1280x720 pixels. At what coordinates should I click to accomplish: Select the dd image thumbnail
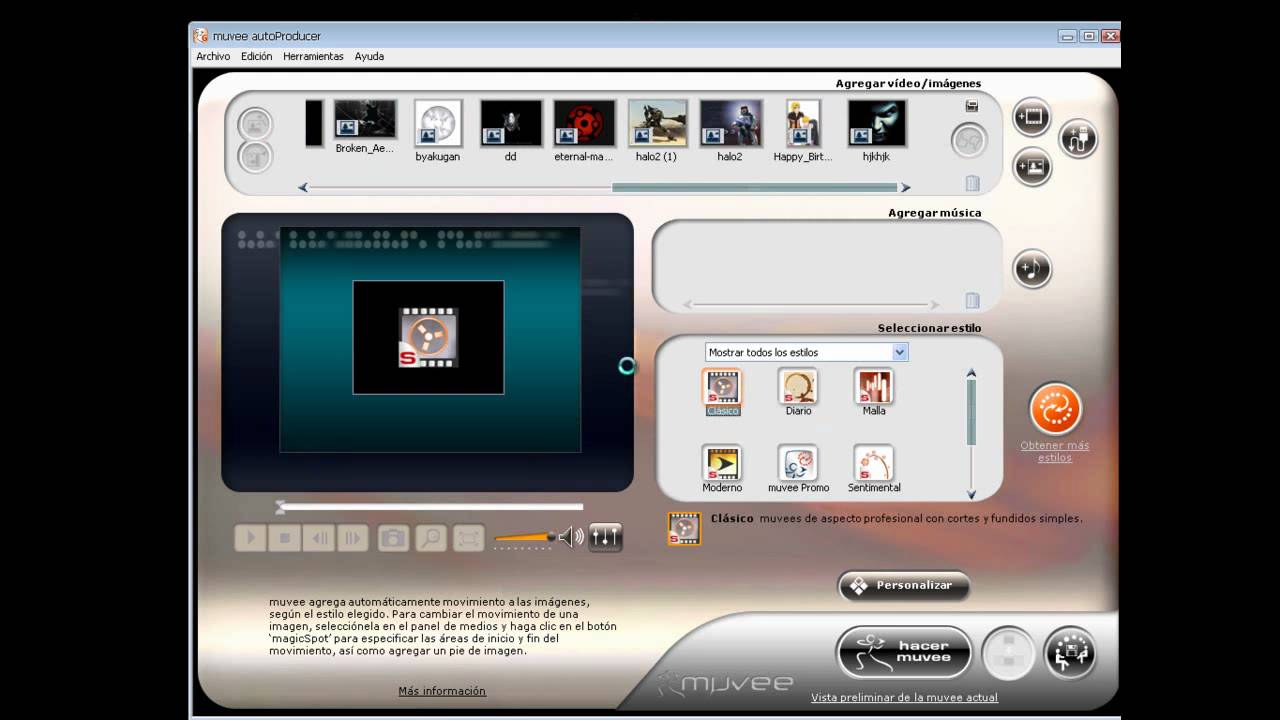point(511,123)
